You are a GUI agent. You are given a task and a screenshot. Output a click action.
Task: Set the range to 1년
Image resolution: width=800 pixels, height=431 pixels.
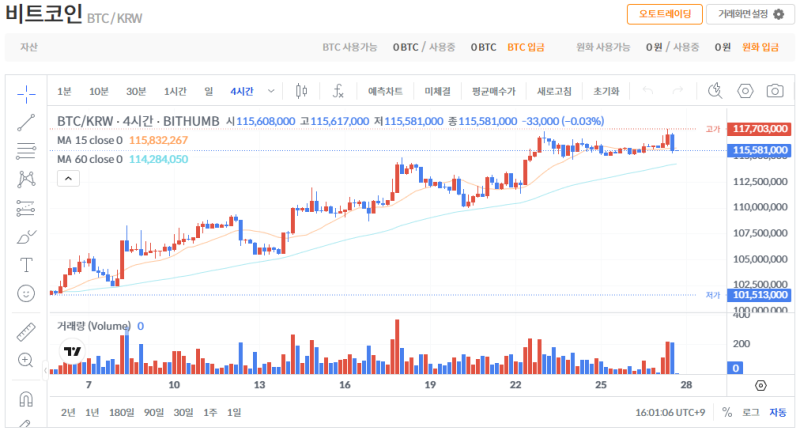click(x=92, y=412)
